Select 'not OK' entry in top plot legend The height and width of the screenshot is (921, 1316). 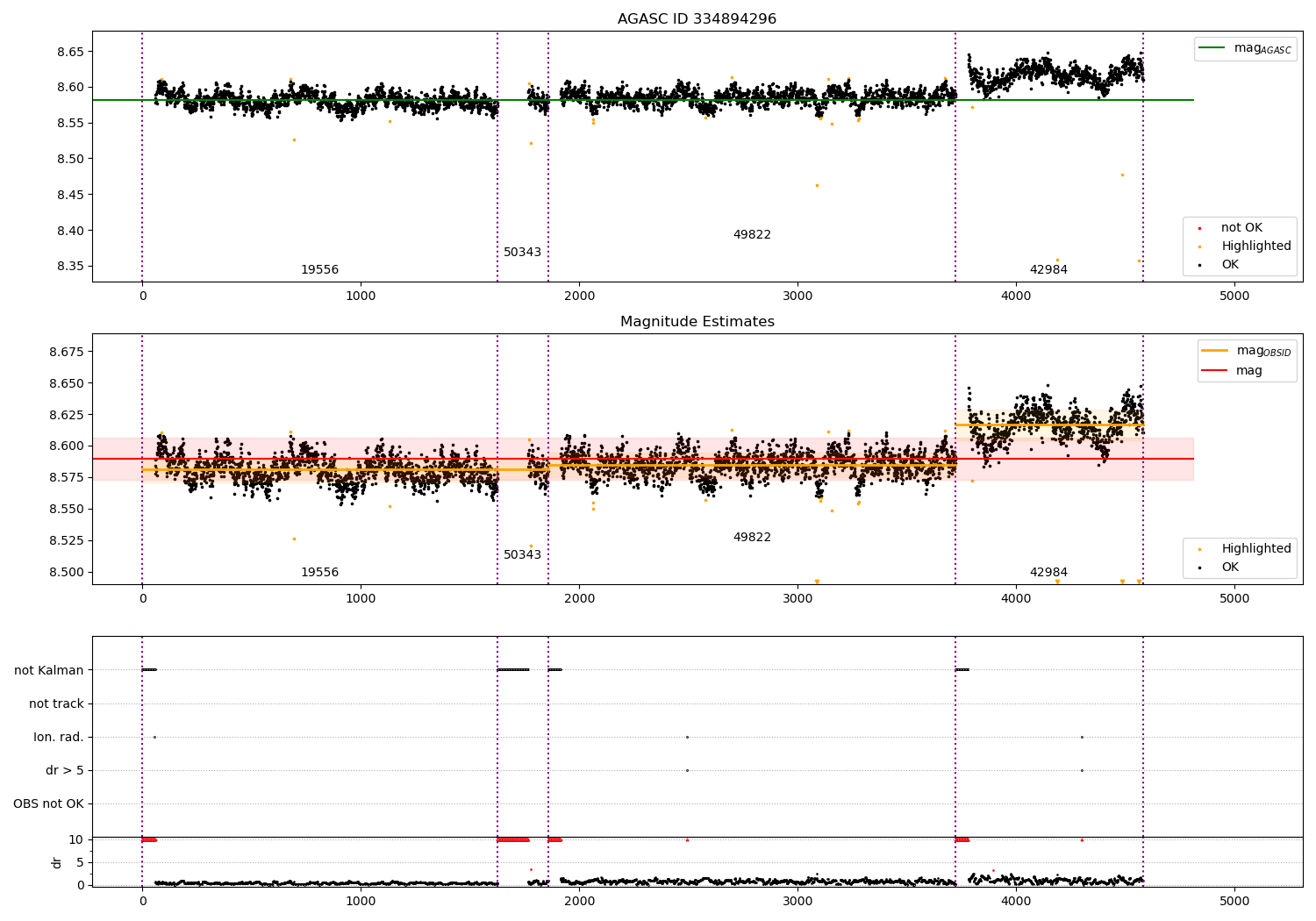[x=1241, y=228]
